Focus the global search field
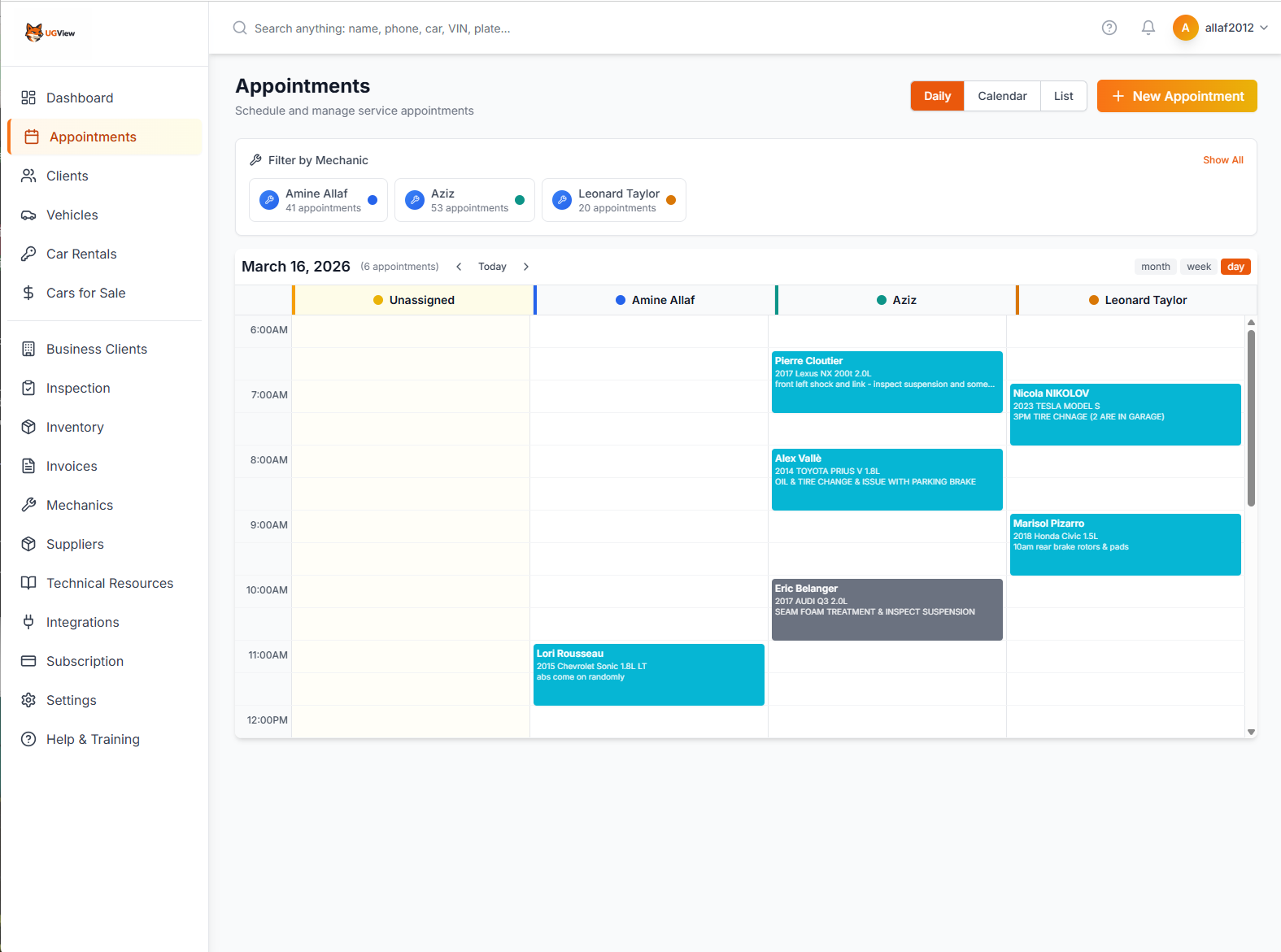The image size is (1281, 952). (x=651, y=28)
